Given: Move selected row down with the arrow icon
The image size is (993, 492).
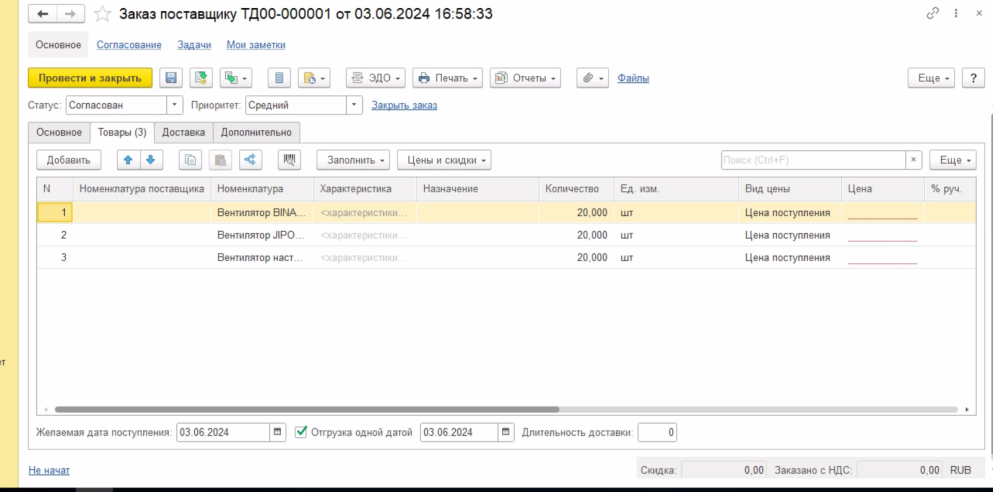Looking at the screenshot, I should pos(150,160).
